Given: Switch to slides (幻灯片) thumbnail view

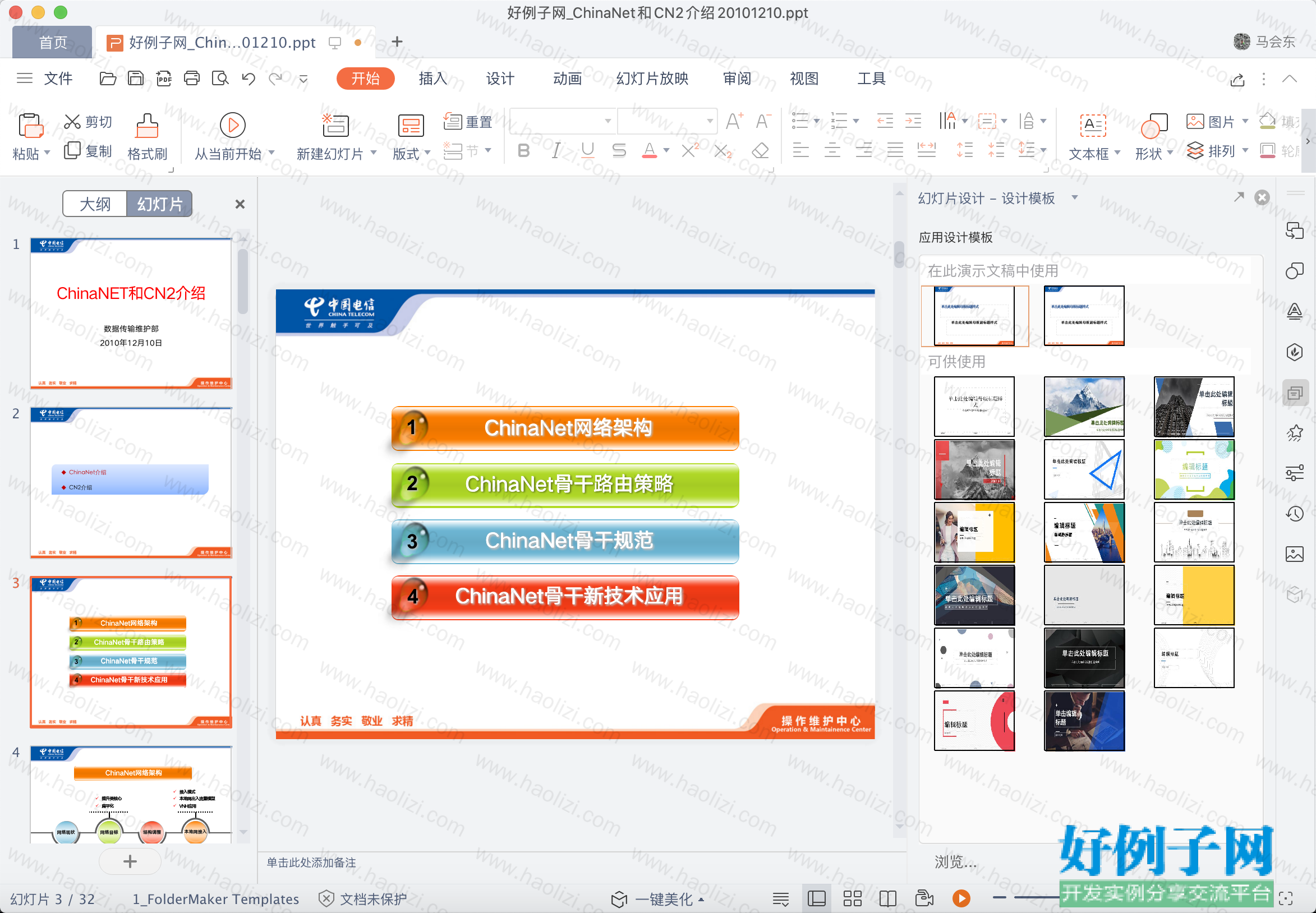Looking at the screenshot, I should coord(160,204).
